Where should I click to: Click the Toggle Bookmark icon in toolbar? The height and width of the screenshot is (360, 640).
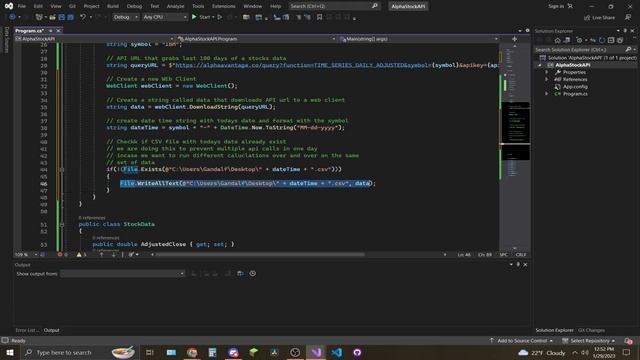pyautogui.click(x=319, y=17)
